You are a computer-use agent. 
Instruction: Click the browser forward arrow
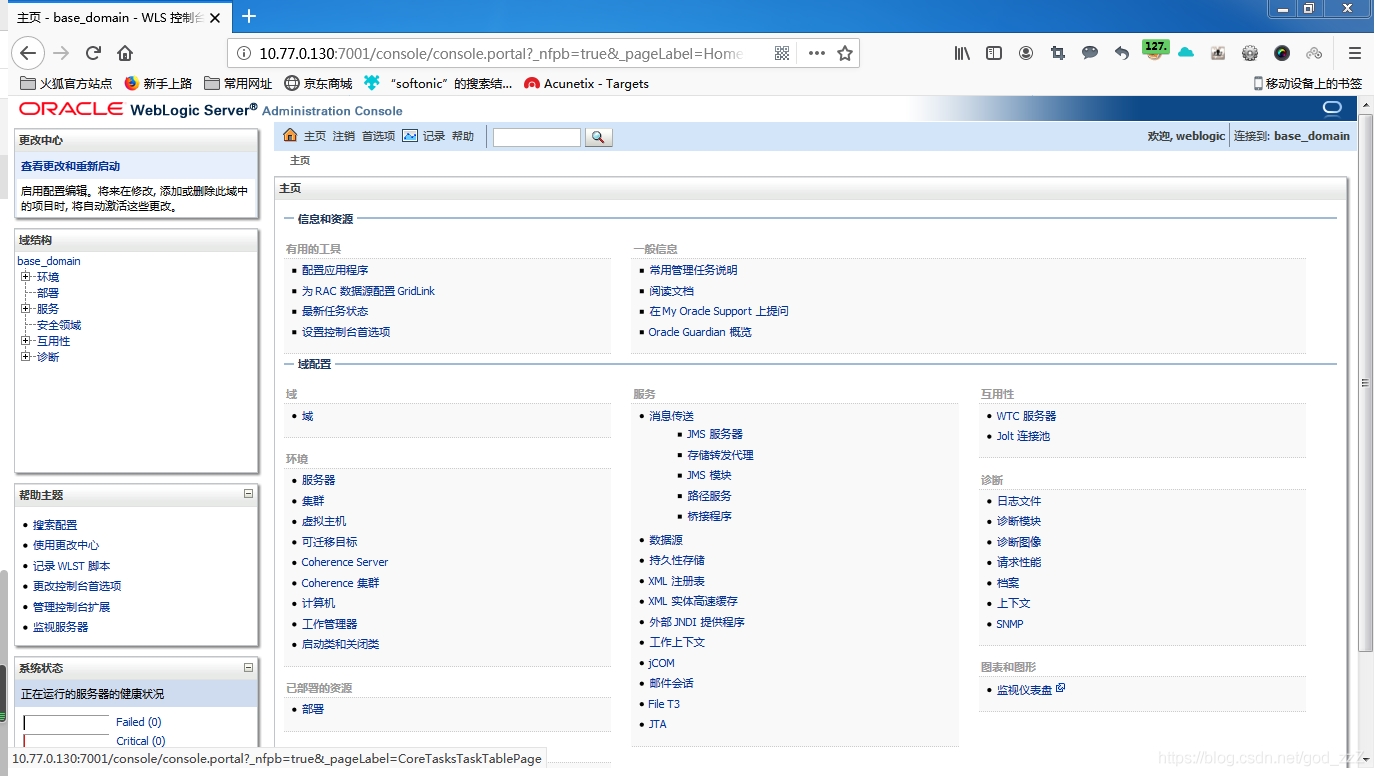(61, 53)
